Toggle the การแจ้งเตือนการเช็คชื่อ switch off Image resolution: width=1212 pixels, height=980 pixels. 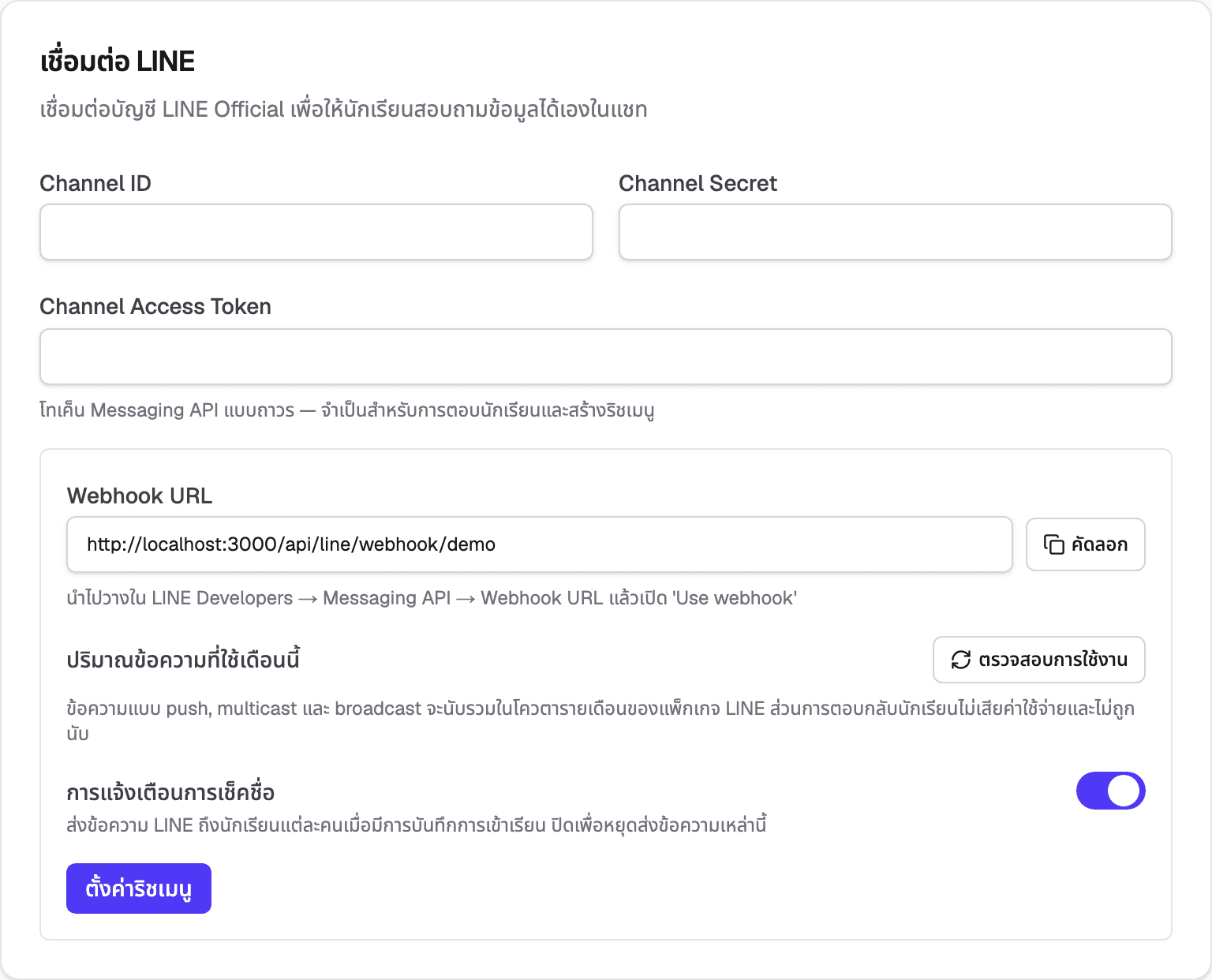pyautogui.click(x=1110, y=791)
